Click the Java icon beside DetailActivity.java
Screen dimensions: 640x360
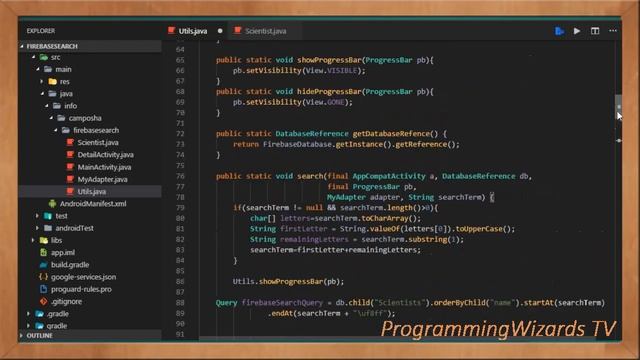(x=70, y=155)
